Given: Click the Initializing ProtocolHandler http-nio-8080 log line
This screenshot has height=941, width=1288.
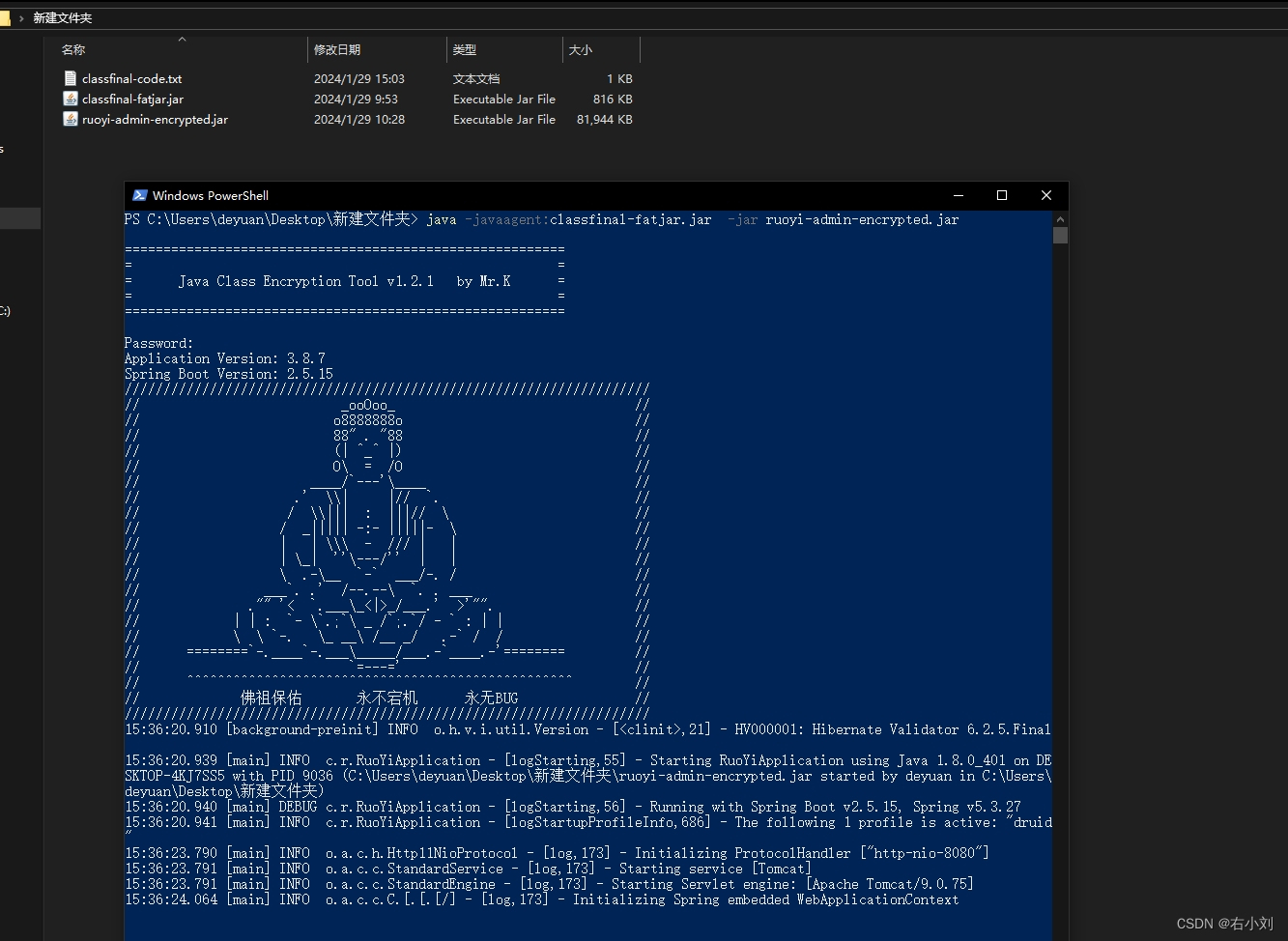Looking at the screenshot, I should tap(557, 853).
